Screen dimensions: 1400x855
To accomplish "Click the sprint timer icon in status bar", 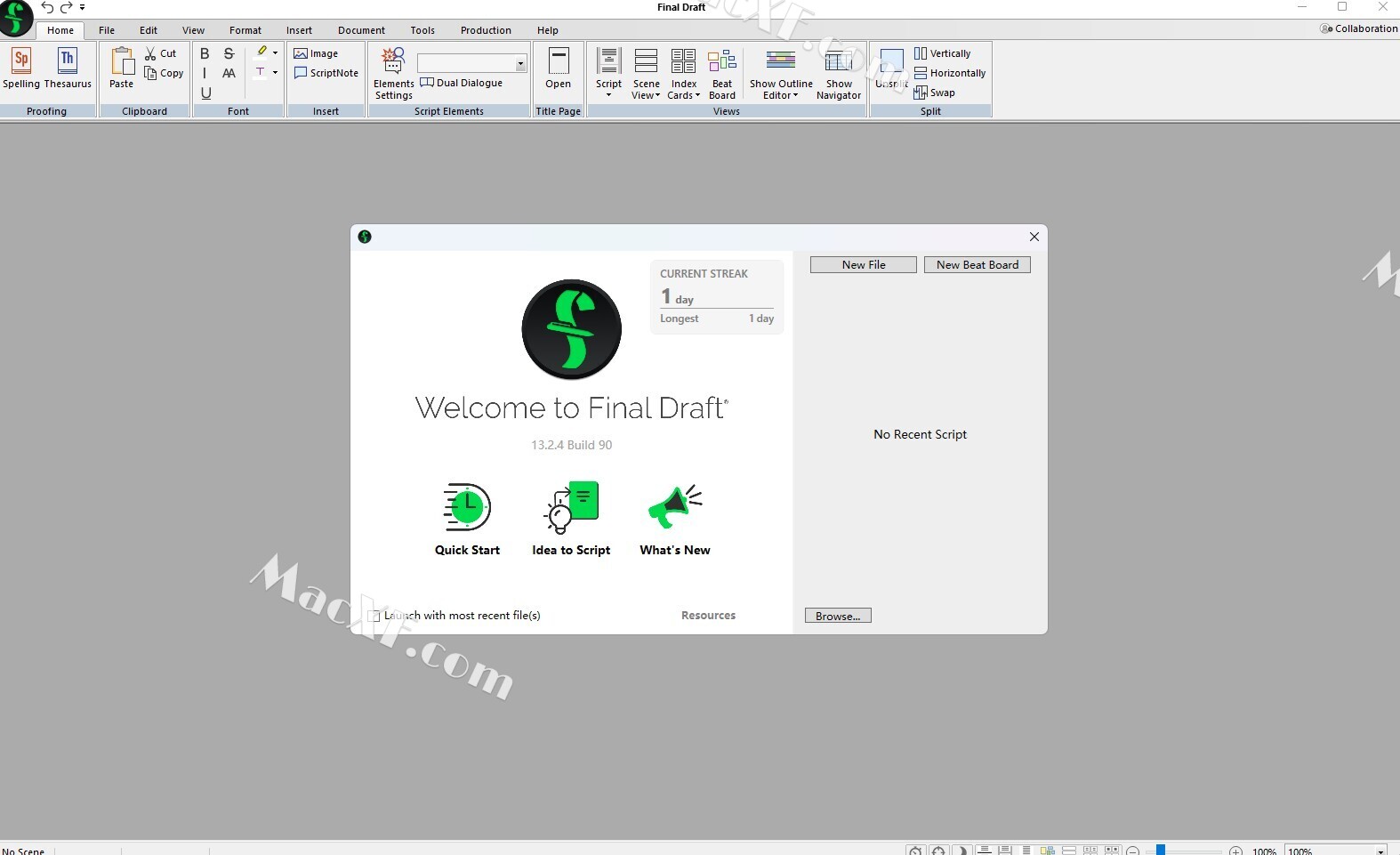I will tap(916, 851).
